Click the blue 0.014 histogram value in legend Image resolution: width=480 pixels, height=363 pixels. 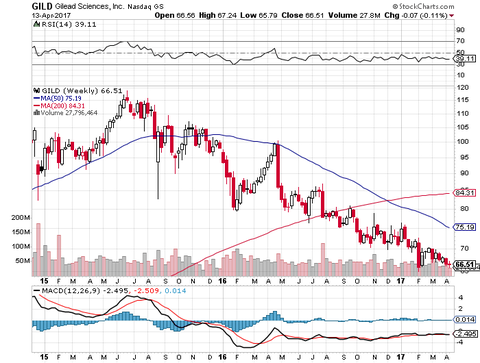(x=175, y=291)
